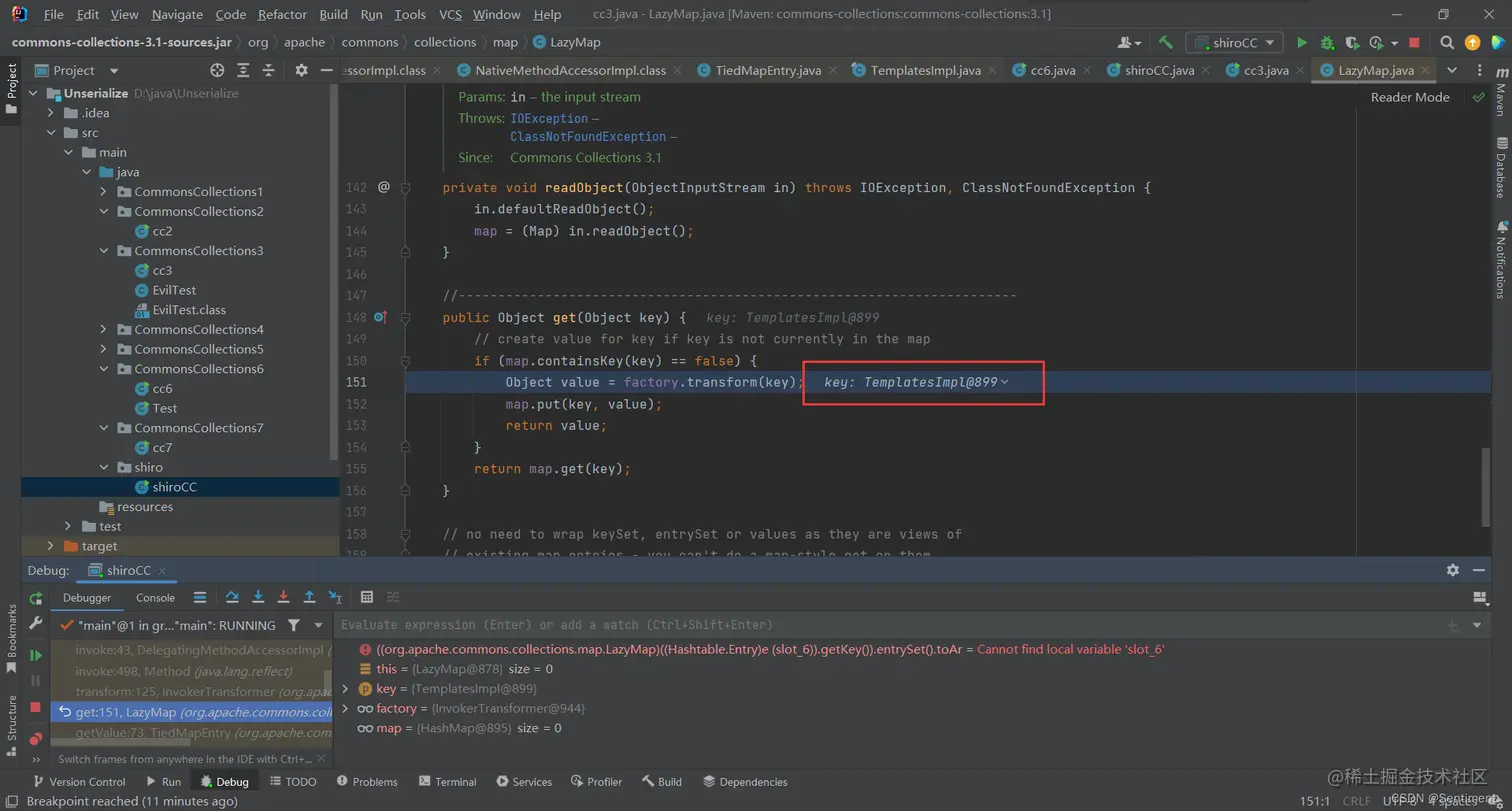Click the CRLF line separator in status bar
The height and width of the screenshot is (811, 1512).
(1356, 801)
